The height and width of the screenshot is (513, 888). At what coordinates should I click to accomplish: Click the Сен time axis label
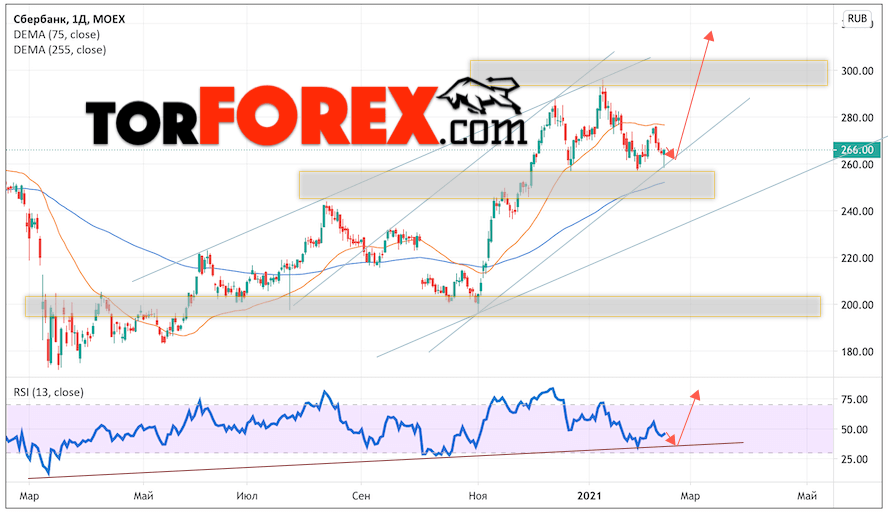(x=361, y=496)
